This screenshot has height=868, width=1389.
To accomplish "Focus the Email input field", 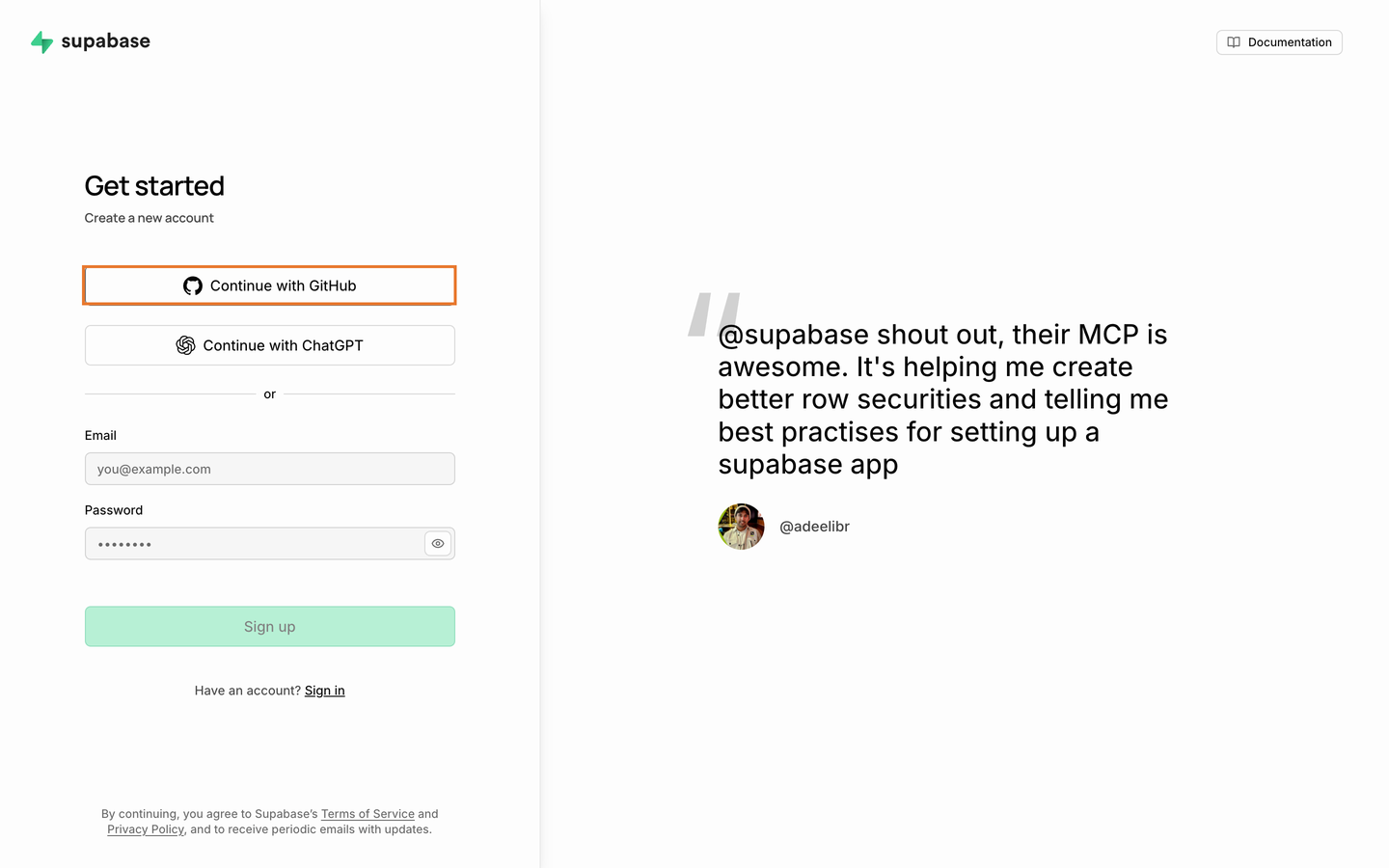I will coord(270,469).
